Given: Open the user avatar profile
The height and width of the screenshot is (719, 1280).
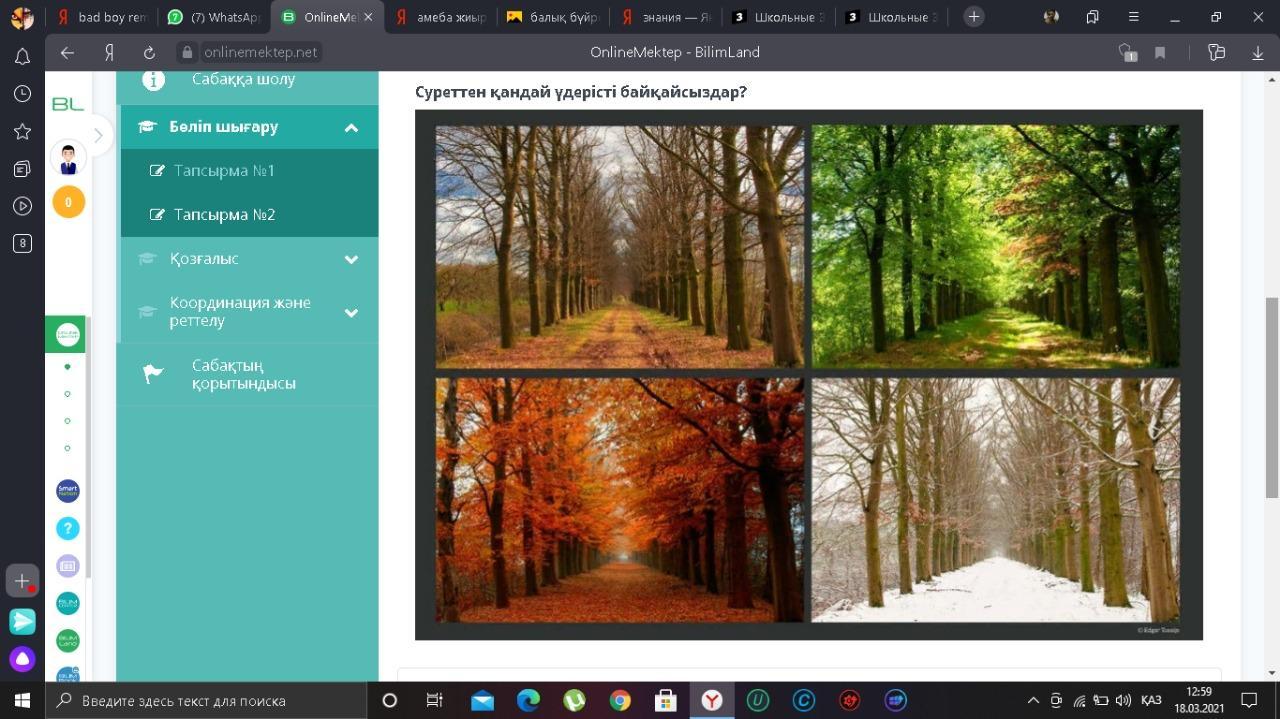Looking at the screenshot, I should point(68,158).
